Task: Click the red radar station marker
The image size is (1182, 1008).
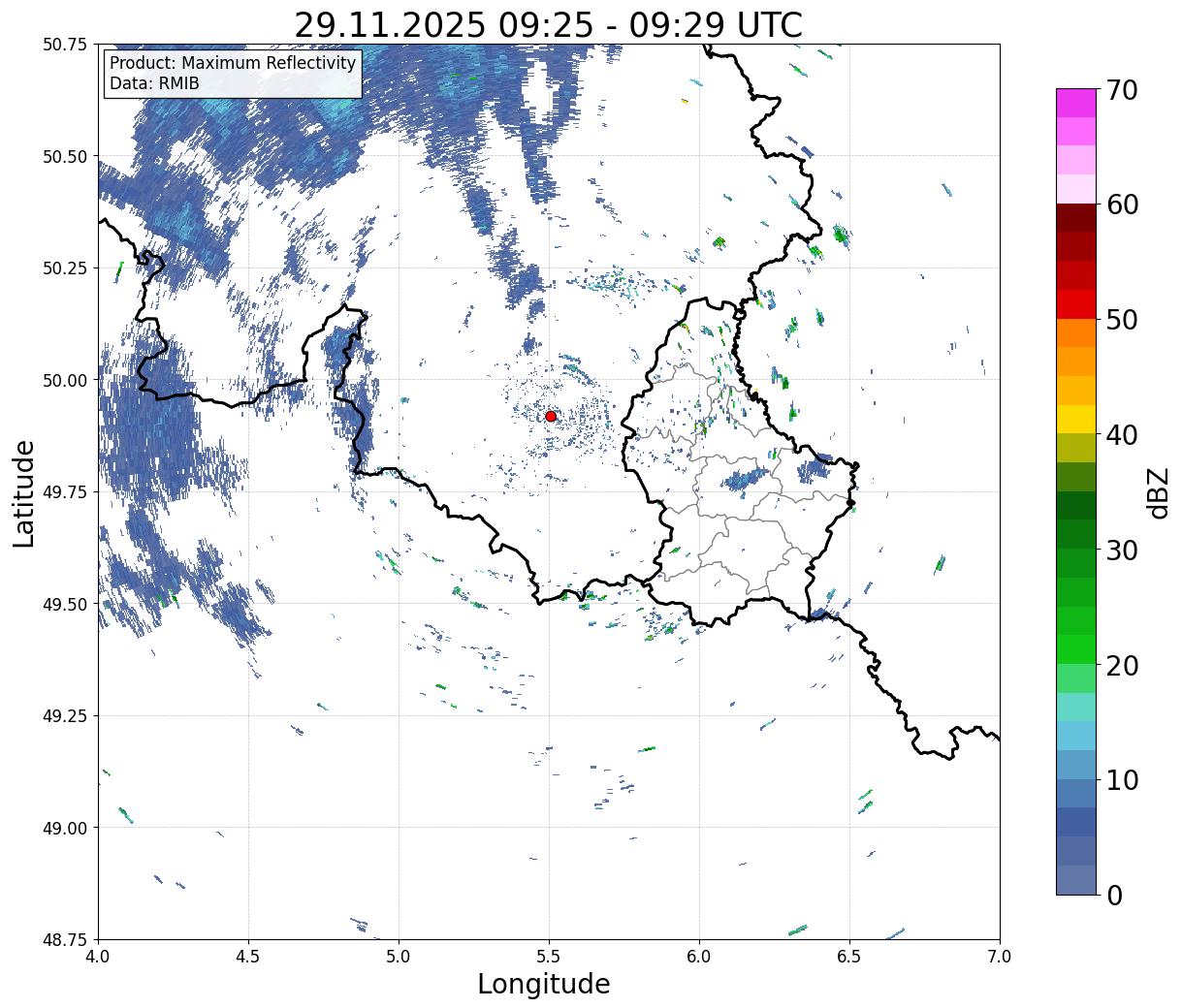Action: click(551, 416)
